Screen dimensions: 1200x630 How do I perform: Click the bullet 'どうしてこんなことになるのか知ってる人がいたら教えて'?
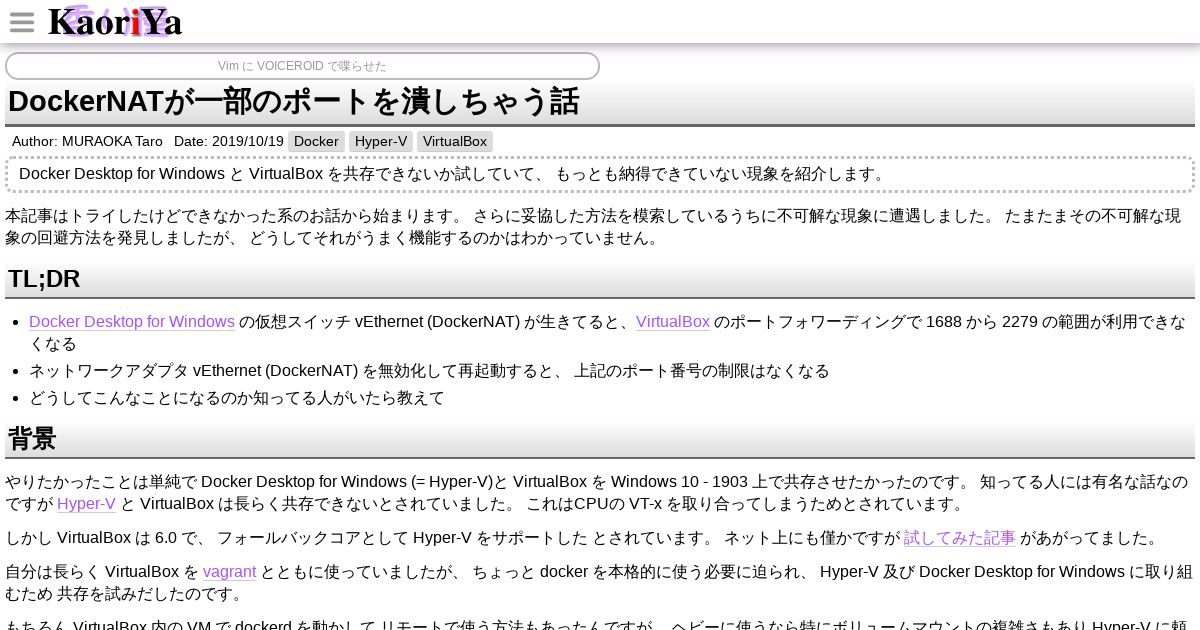click(x=237, y=398)
